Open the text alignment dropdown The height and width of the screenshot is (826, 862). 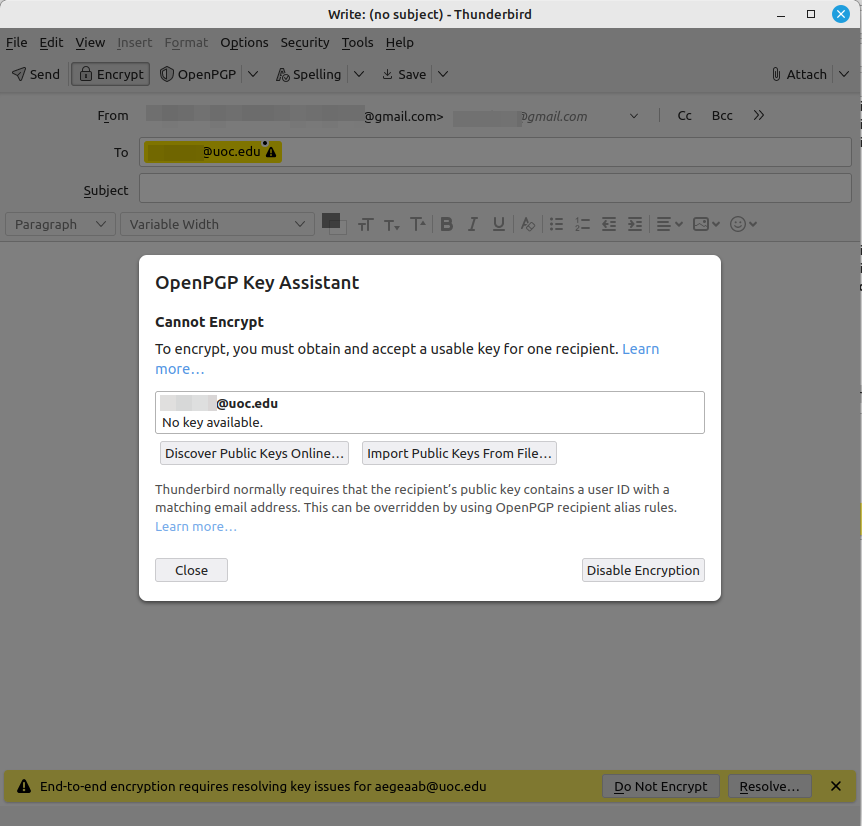tap(670, 224)
